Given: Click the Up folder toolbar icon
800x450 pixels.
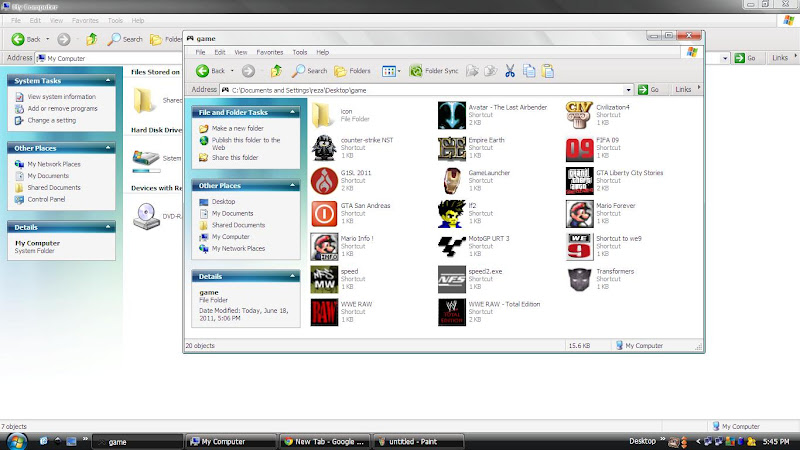Looking at the screenshot, I should click(x=277, y=71).
